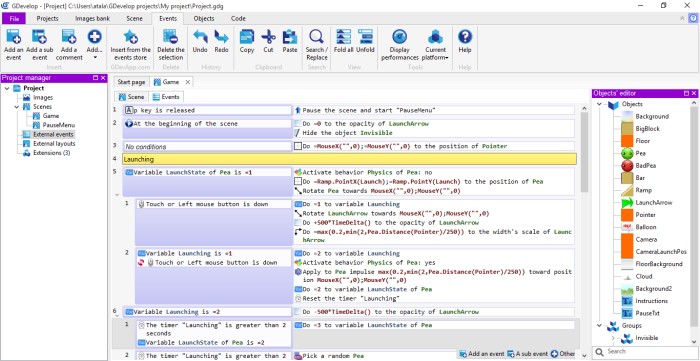Collapse the Scenes tree node
The width and height of the screenshot is (700, 361).
(x=17, y=107)
